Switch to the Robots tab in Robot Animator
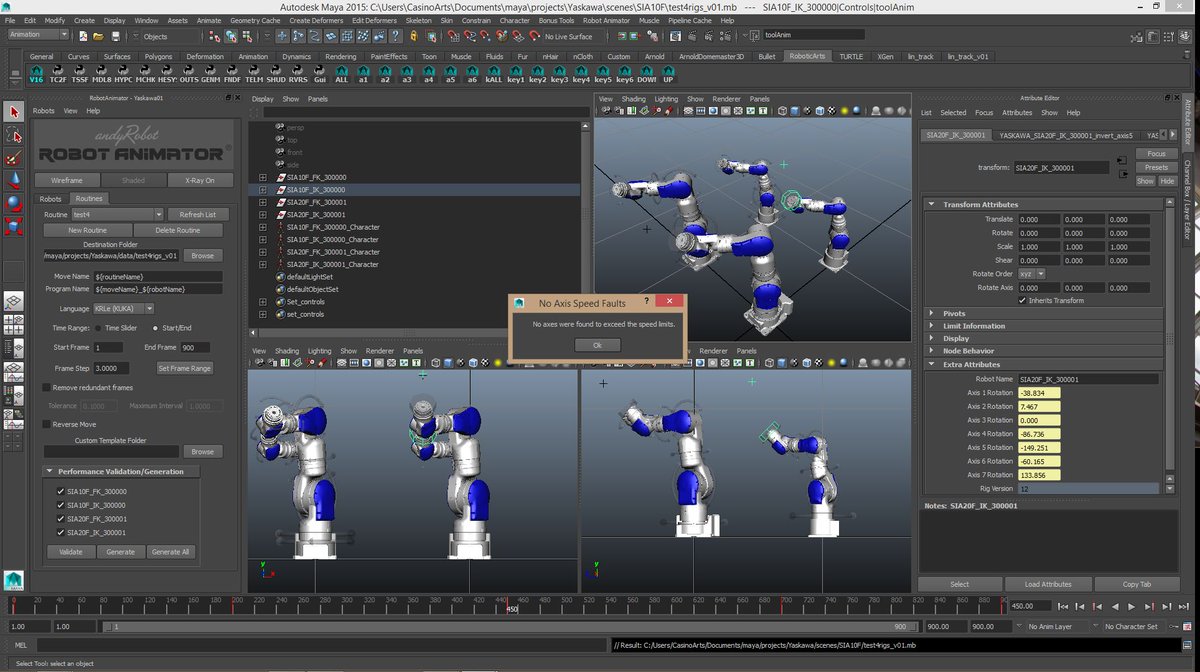The width and height of the screenshot is (1200, 672). 50,198
